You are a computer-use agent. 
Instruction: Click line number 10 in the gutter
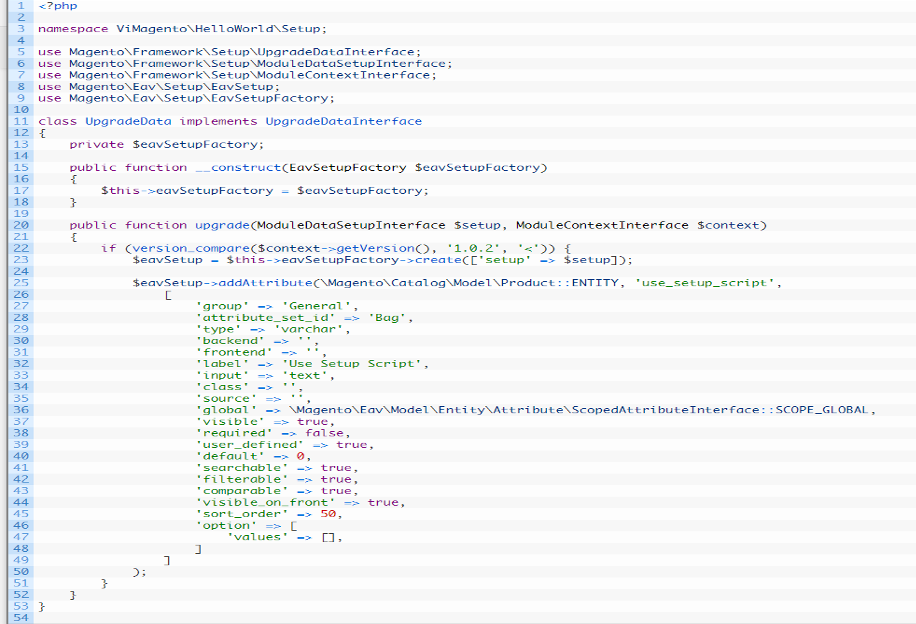(x=21, y=110)
